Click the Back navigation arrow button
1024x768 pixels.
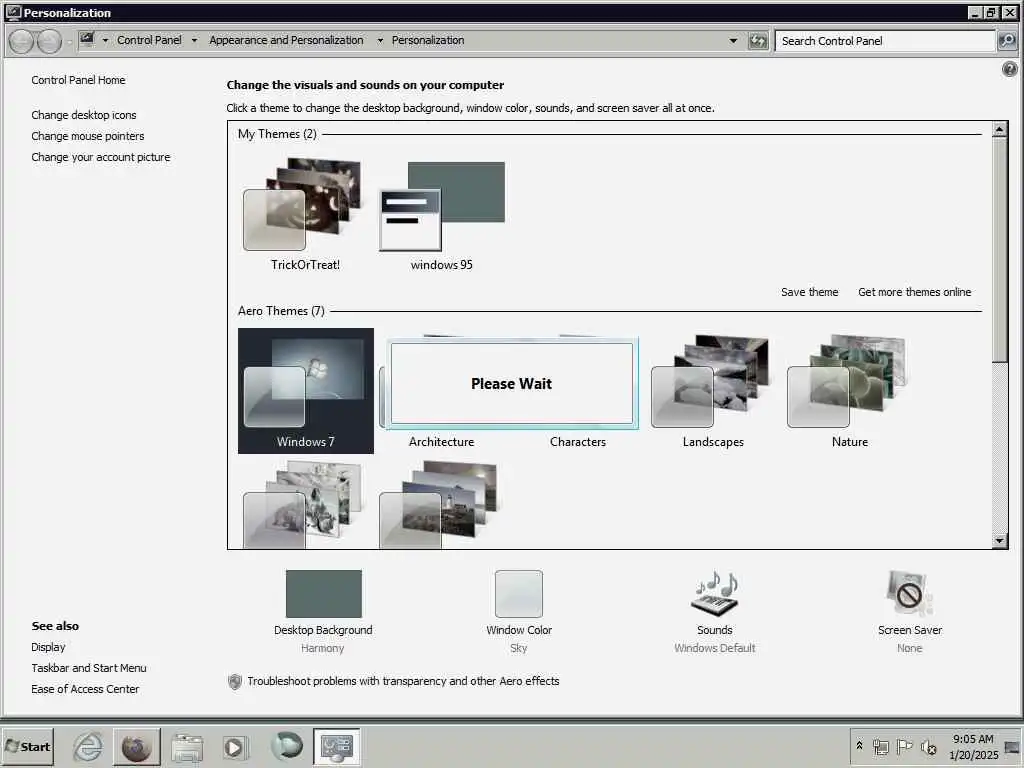[x=21, y=41]
